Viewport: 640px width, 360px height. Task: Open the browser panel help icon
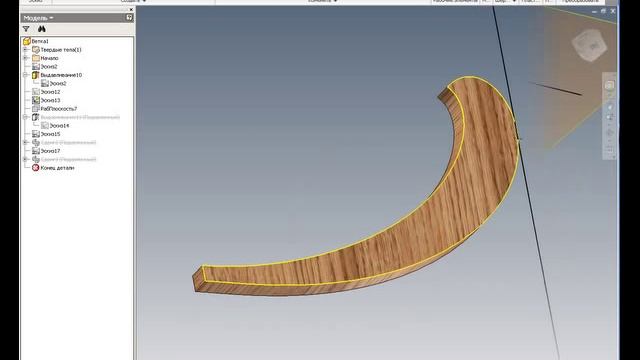pyautogui.click(x=129, y=18)
